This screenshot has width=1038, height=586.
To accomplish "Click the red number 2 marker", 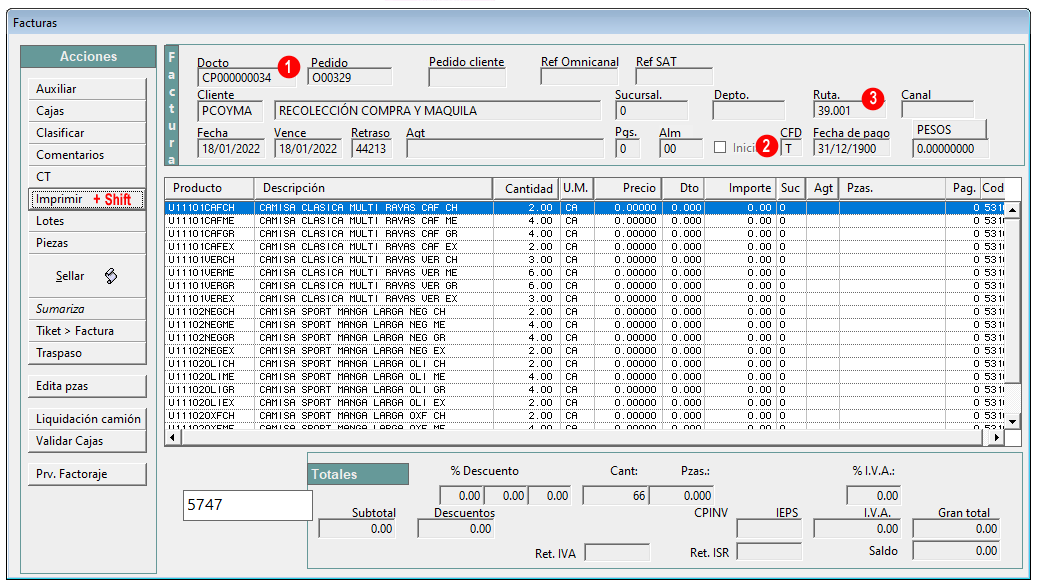I will 767,146.
